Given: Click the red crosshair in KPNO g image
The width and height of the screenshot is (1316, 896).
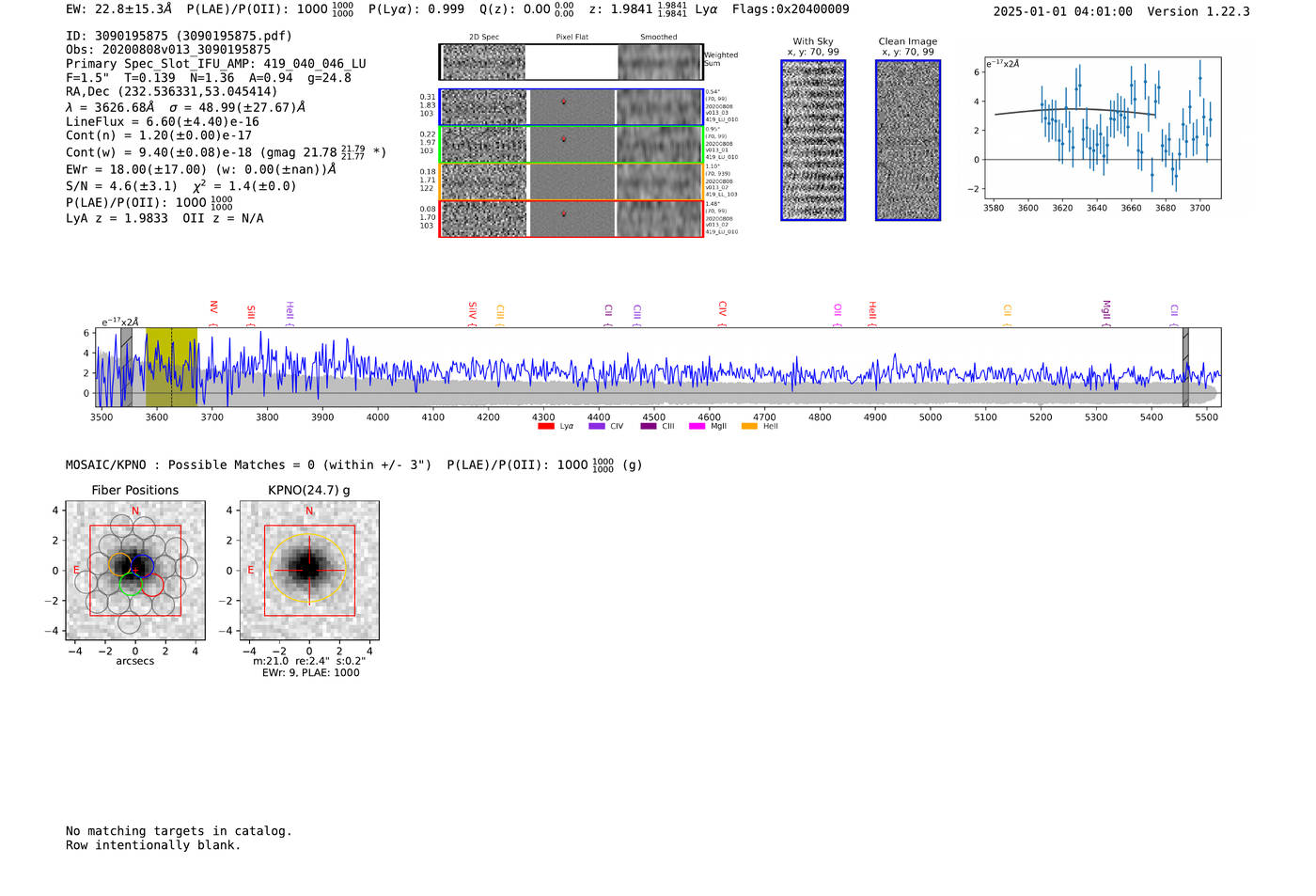Looking at the screenshot, I should pyautogui.click(x=309, y=570).
